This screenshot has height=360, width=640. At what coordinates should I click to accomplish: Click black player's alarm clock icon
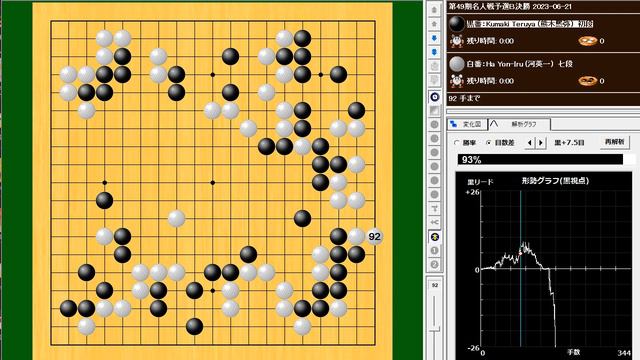click(456, 40)
